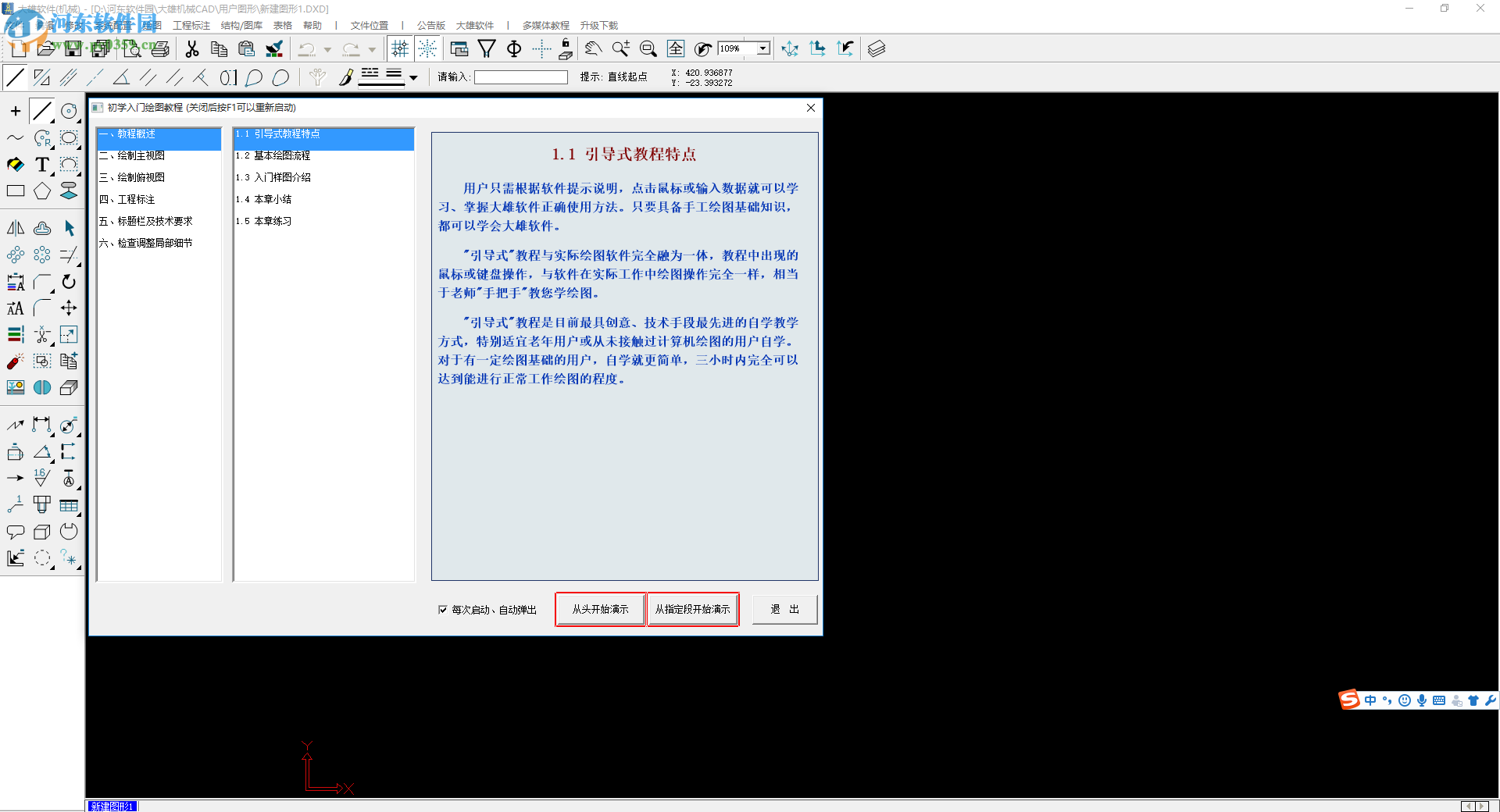
Task: Activate the Zoom Out magnifier tool
Action: [648, 48]
